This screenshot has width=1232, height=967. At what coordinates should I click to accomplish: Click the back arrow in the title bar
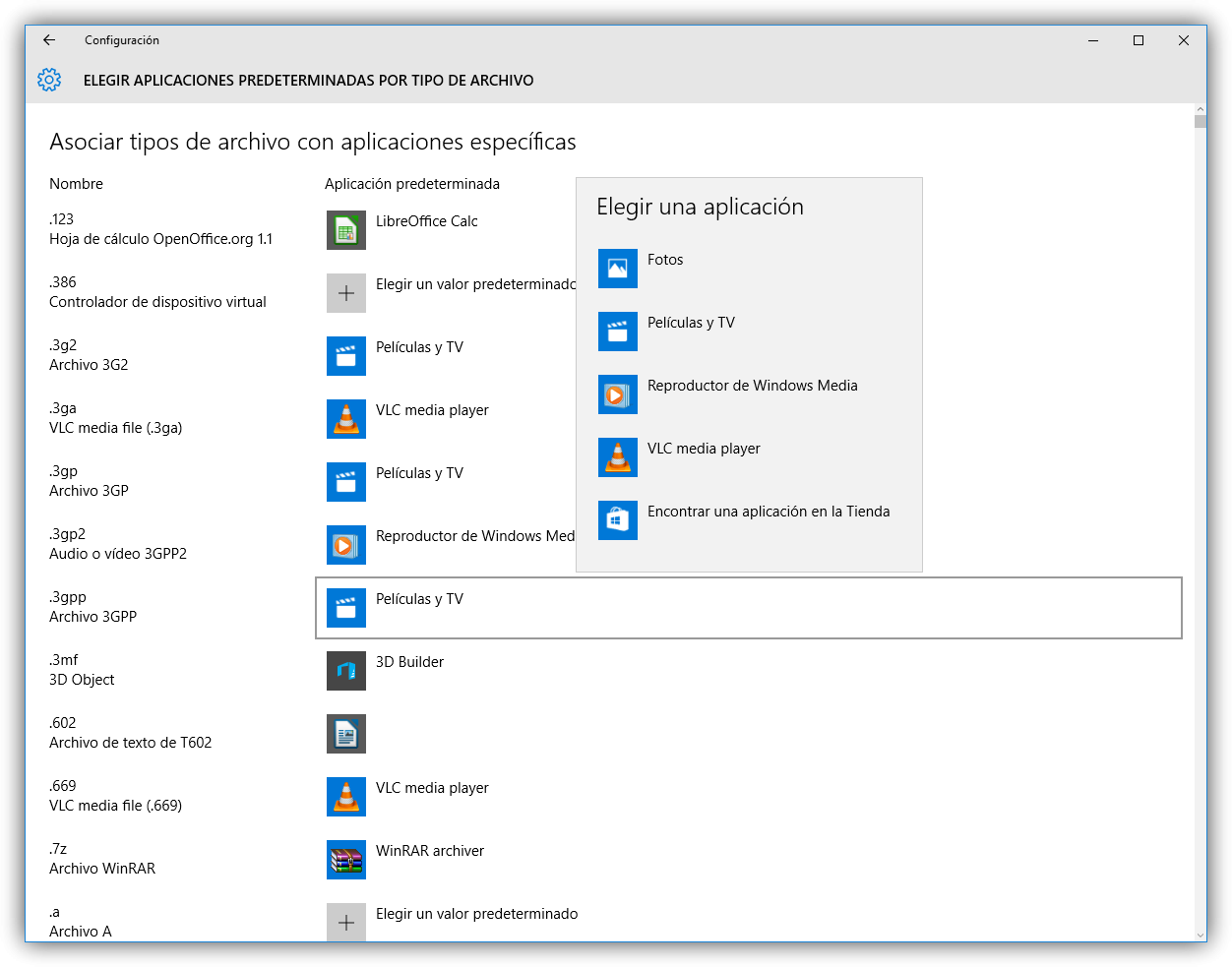coord(49,40)
